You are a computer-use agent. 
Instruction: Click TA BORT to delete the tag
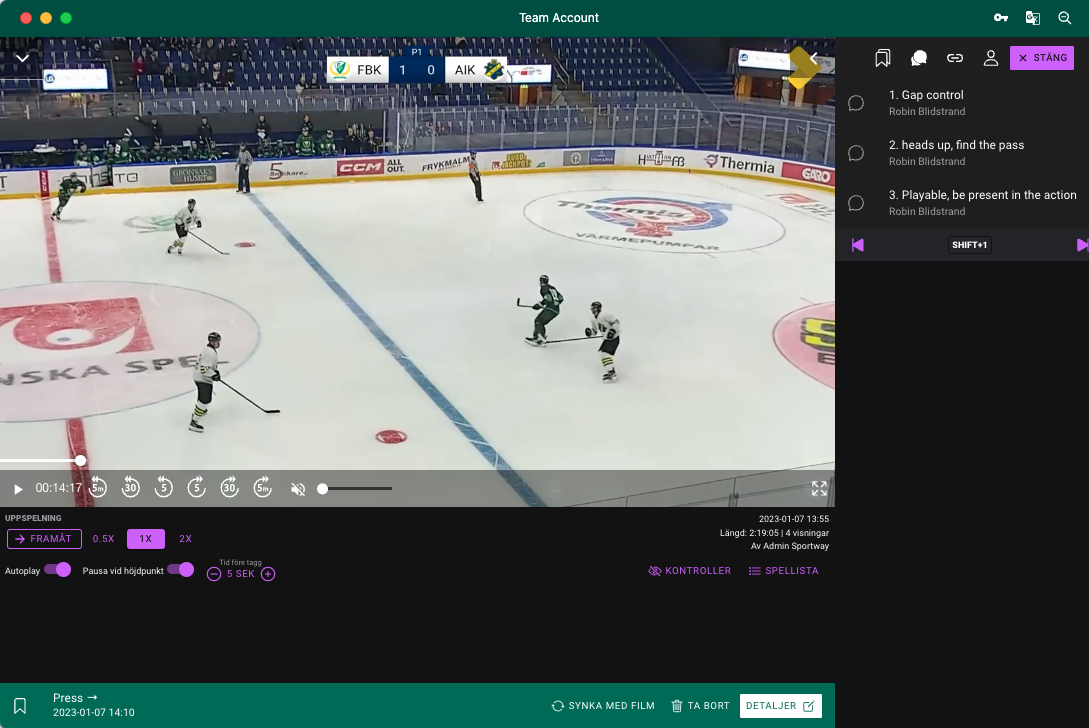(700, 706)
